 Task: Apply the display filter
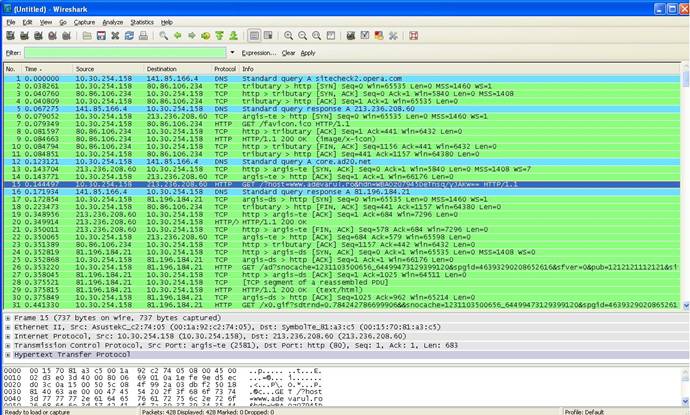click(x=308, y=53)
